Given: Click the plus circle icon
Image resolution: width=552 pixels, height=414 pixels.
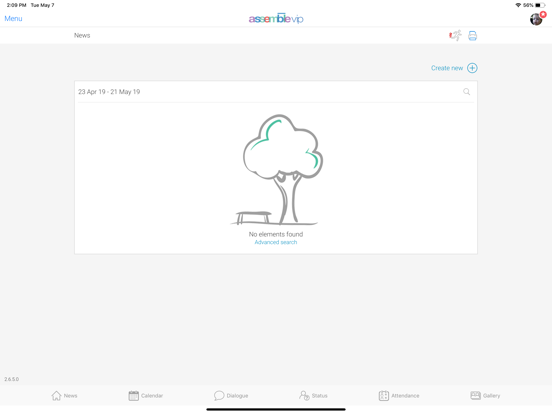Looking at the screenshot, I should [472, 68].
